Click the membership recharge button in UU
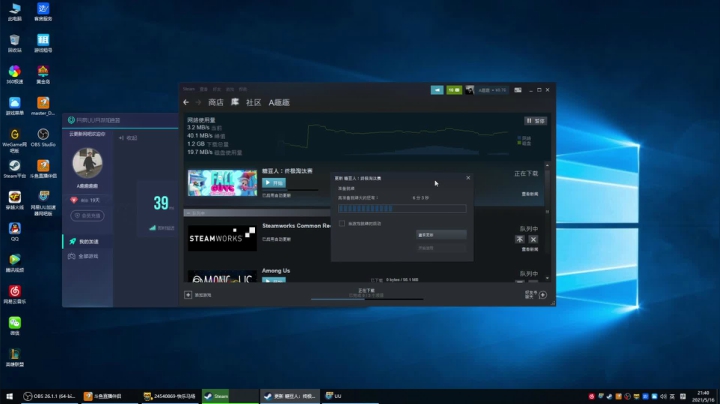The height and width of the screenshot is (404, 720). [x=87, y=215]
